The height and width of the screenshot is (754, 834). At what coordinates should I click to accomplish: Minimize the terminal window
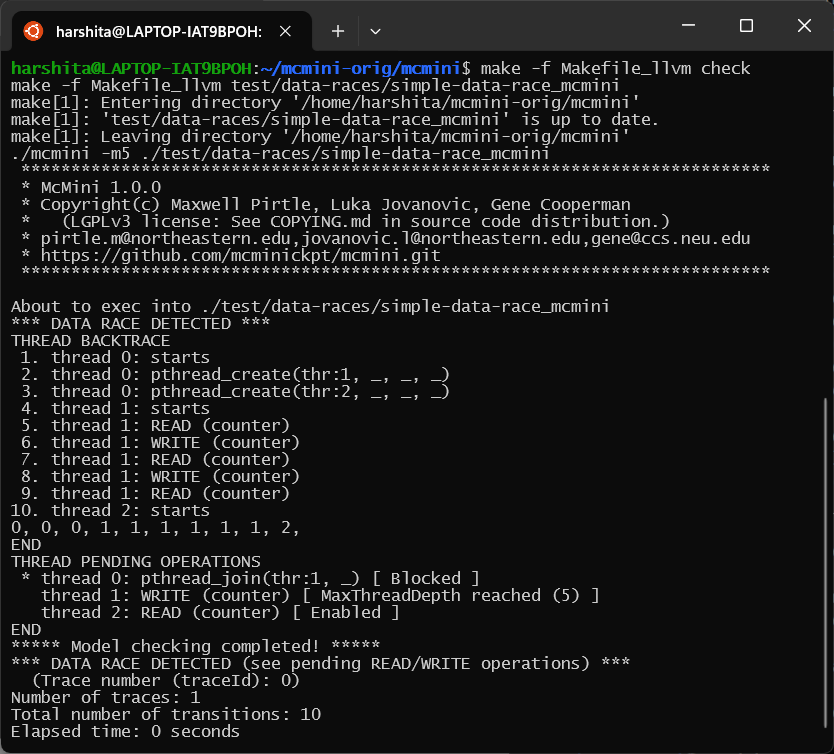coord(688,26)
